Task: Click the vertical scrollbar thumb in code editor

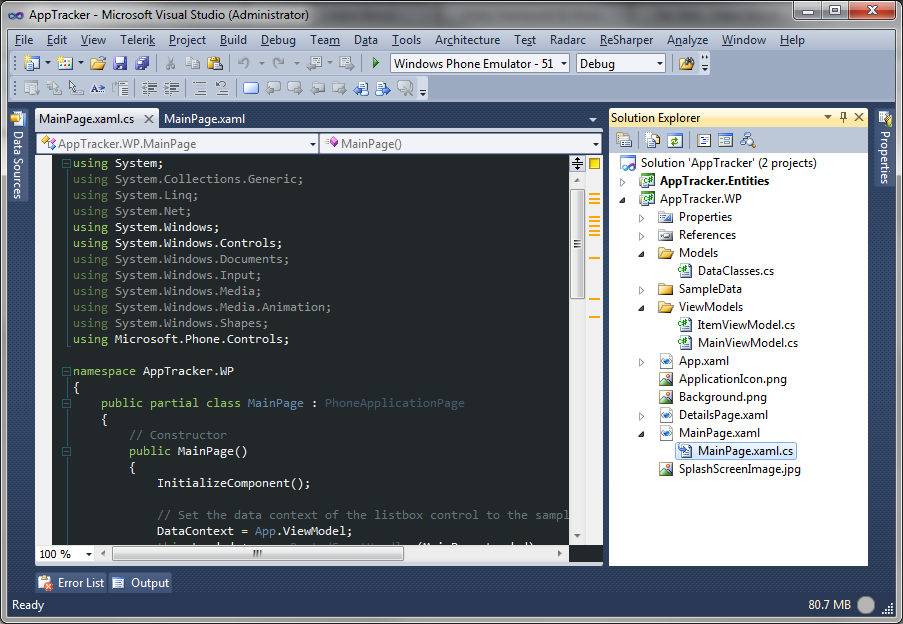Action: tap(577, 243)
